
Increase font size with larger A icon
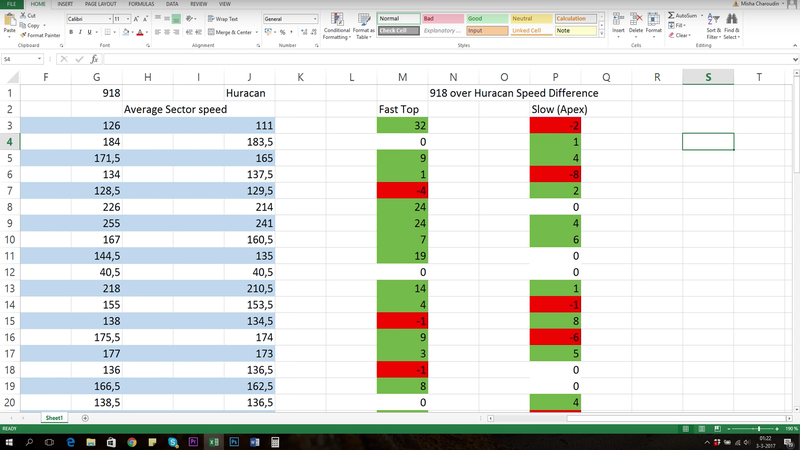(x=136, y=19)
